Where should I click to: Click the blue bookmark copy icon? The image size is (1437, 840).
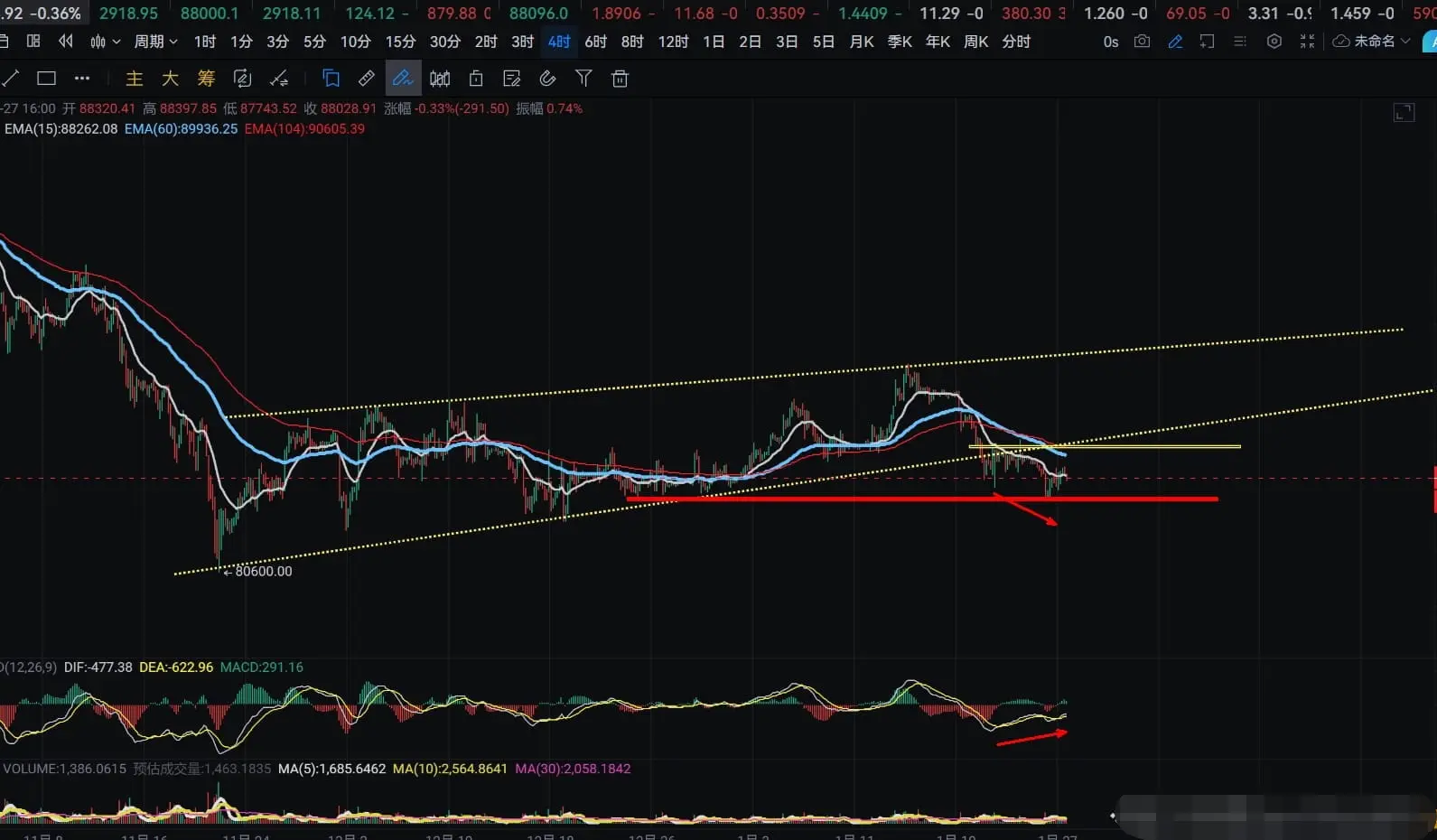(331, 79)
